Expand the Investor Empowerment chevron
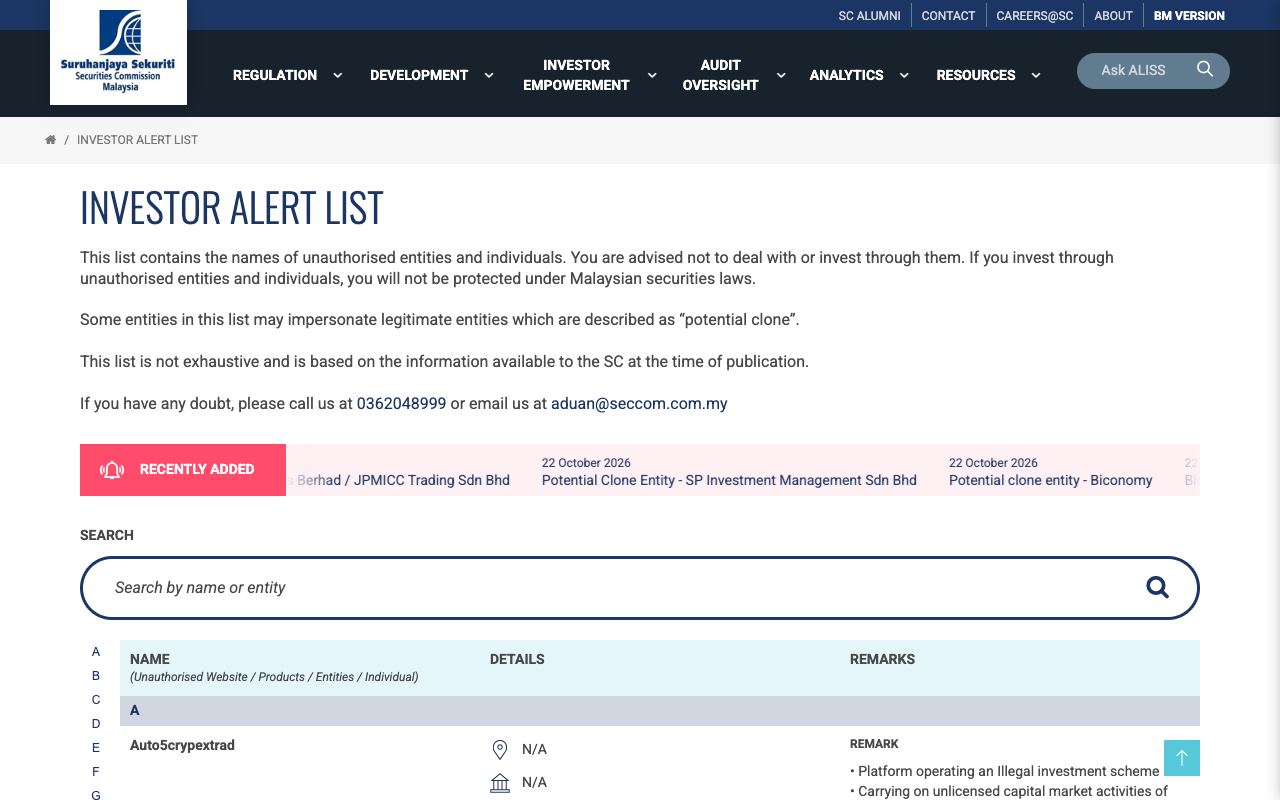The width and height of the screenshot is (1280, 800). pyautogui.click(x=652, y=75)
